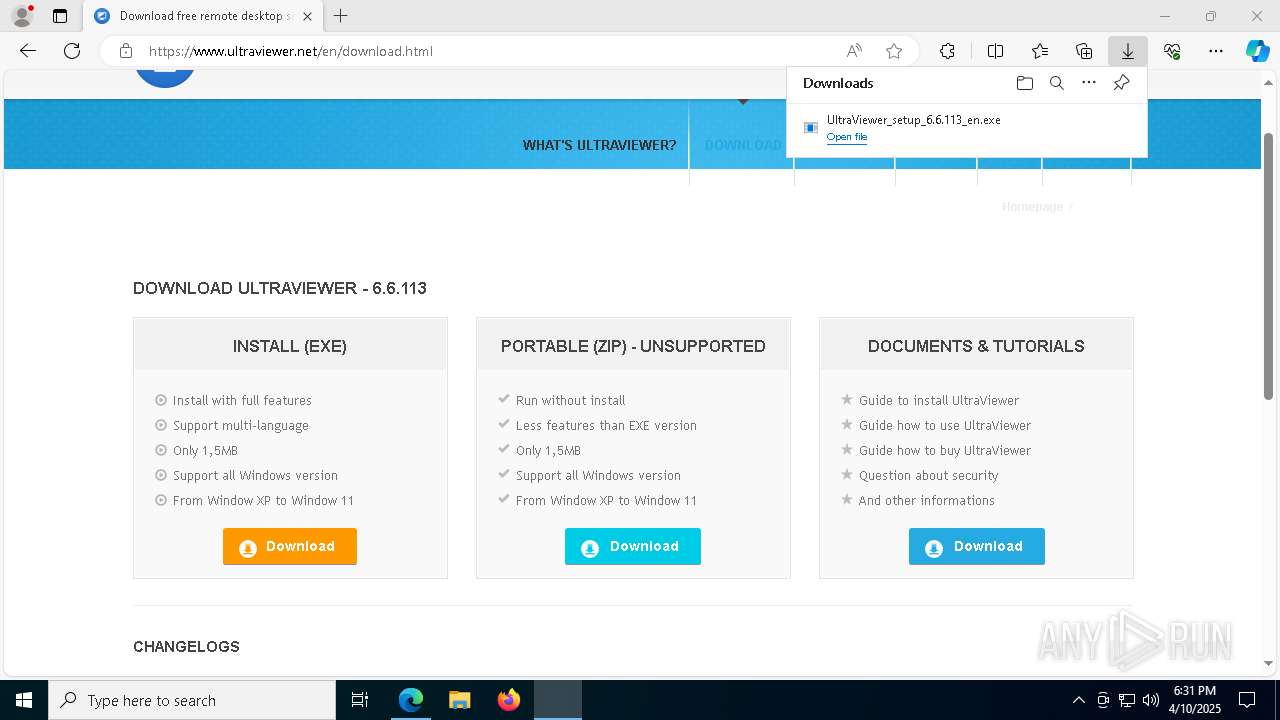Screen dimensions: 1280x720
Task: Click the blue Download button for Documents & Tutorials
Action: coord(977,546)
